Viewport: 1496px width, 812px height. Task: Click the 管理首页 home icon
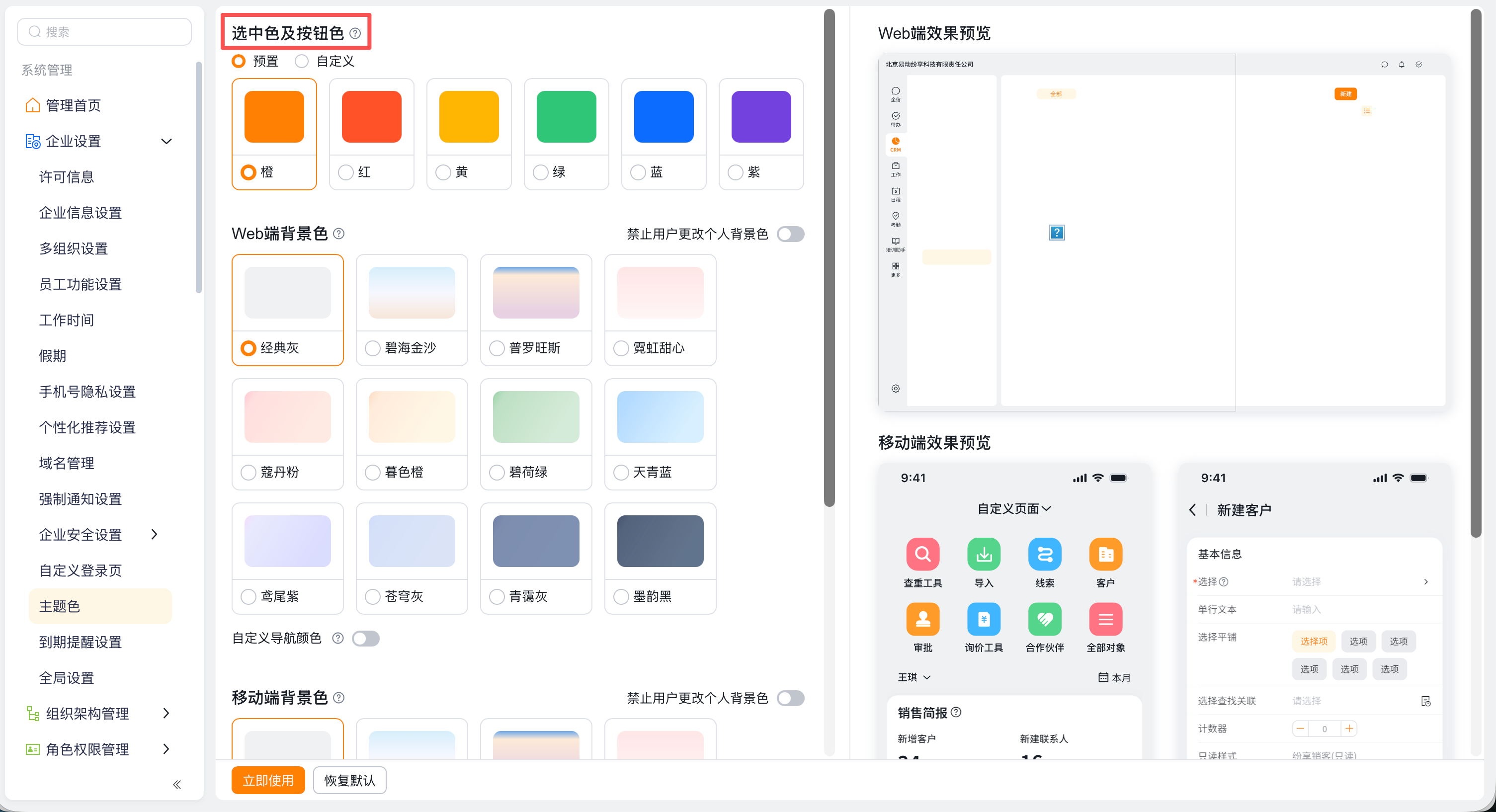[x=32, y=105]
